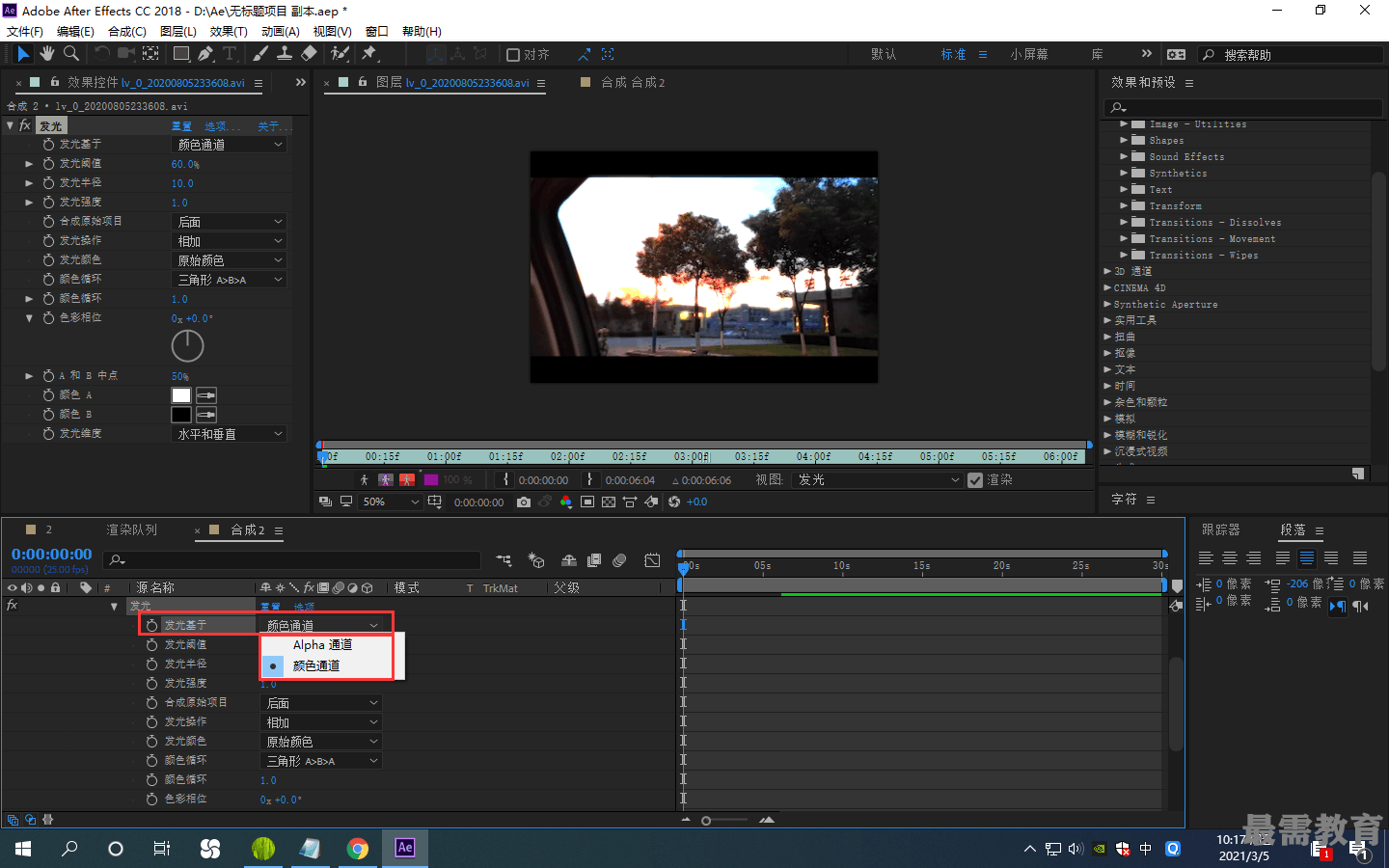
Task: Click the 关于 link in effect controls
Action: (x=272, y=126)
